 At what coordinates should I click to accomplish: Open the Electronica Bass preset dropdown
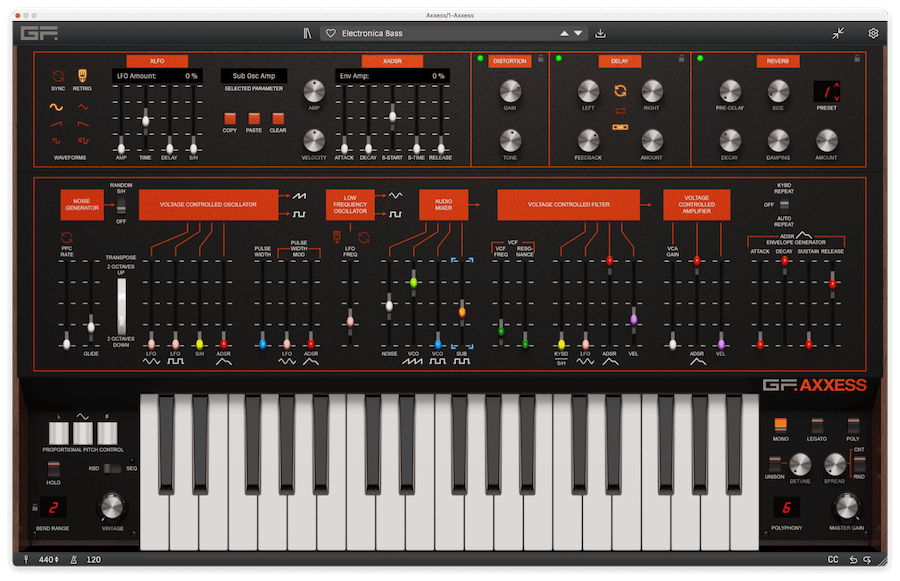click(x=453, y=33)
